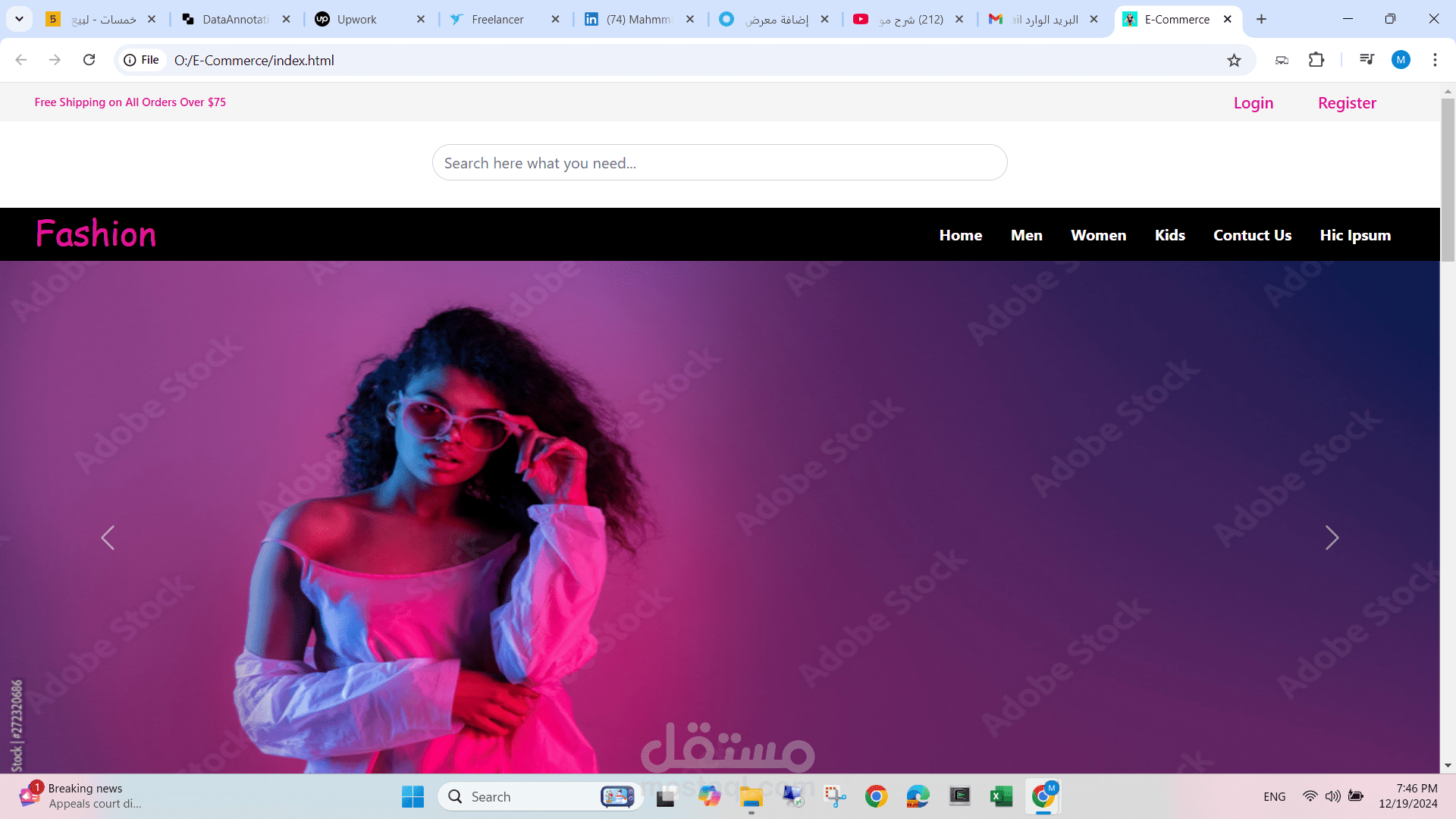Image resolution: width=1456 pixels, height=819 pixels.
Task: Click the Fashion logo text
Action: 96,234
